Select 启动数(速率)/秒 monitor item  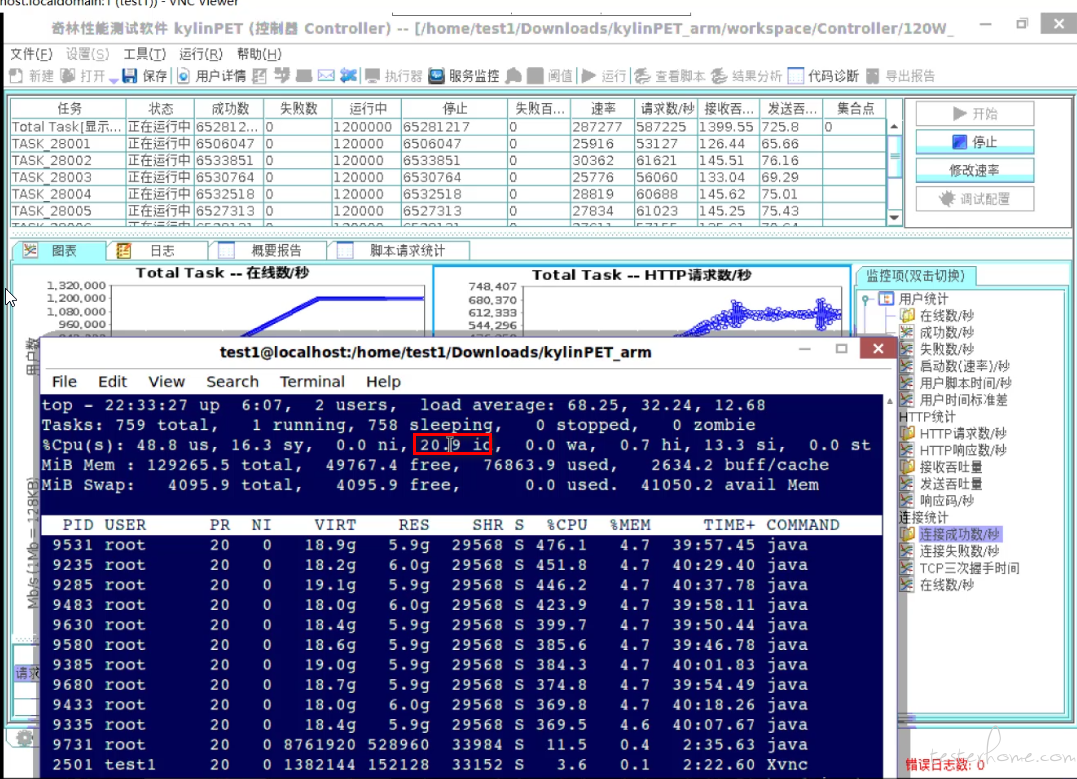pyautogui.click(x=964, y=366)
